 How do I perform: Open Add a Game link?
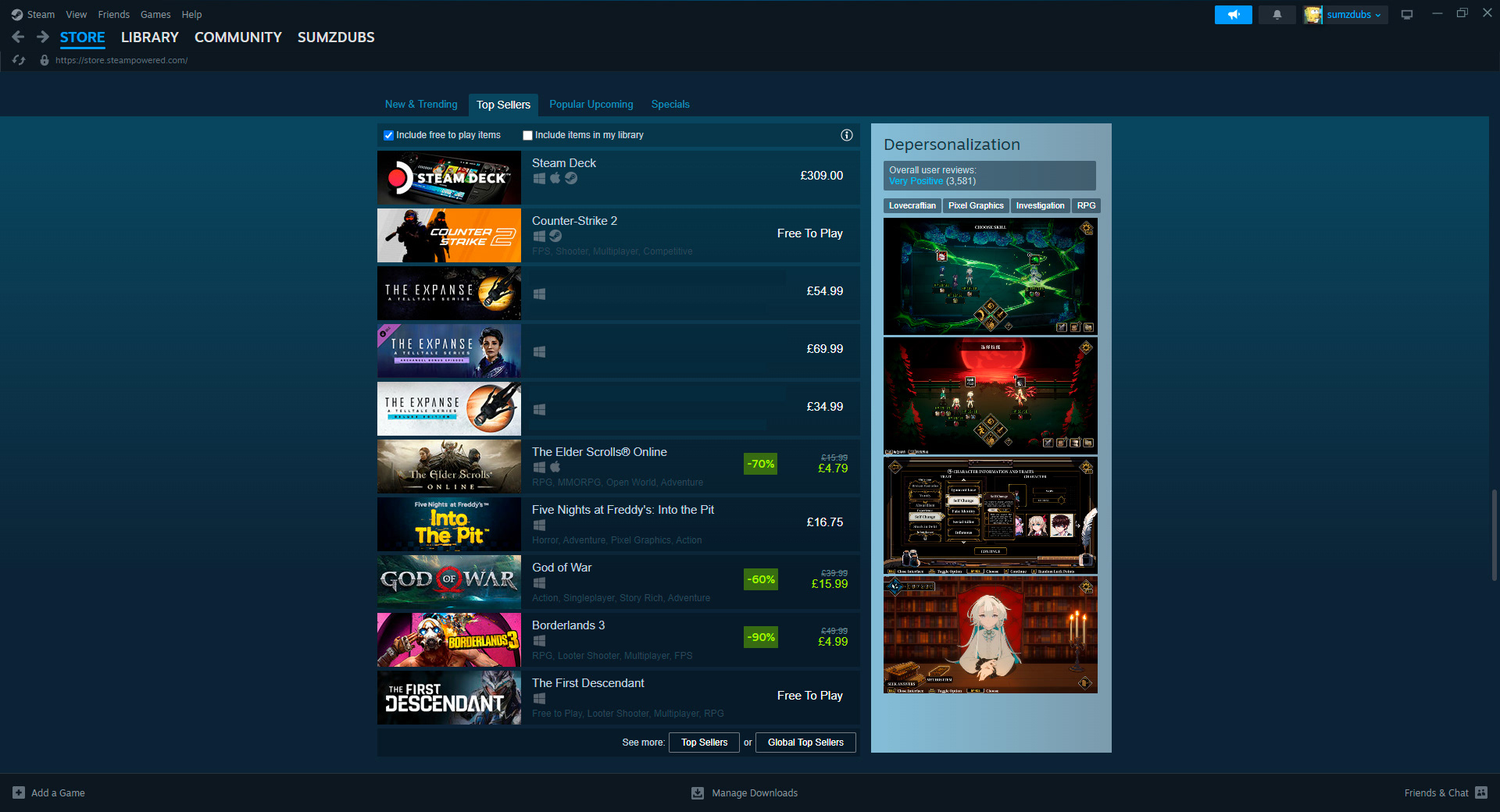[58, 792]
